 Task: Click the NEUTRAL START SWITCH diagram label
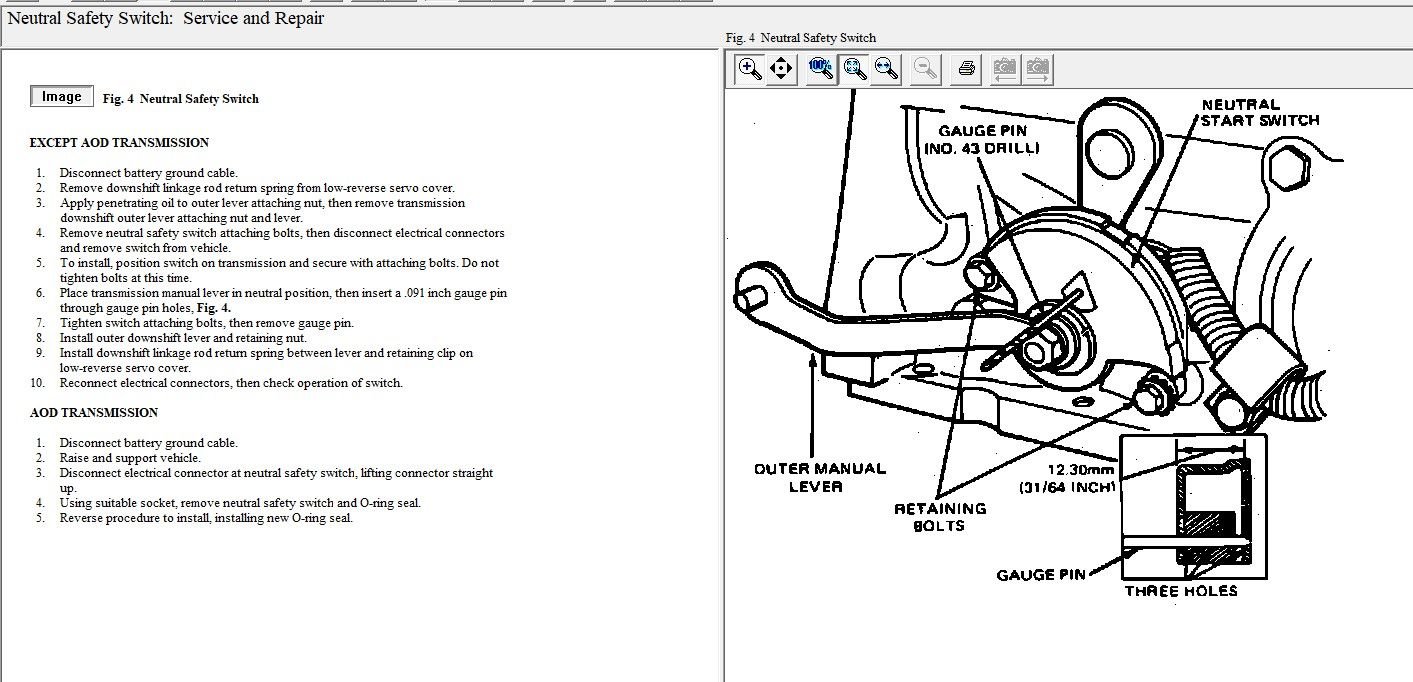[x=1259, y=112]
